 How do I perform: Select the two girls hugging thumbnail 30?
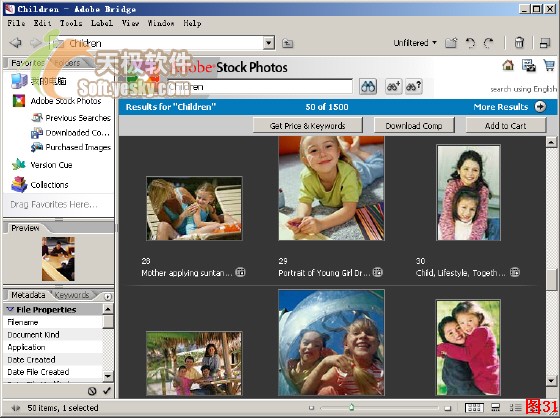(468, 193)
